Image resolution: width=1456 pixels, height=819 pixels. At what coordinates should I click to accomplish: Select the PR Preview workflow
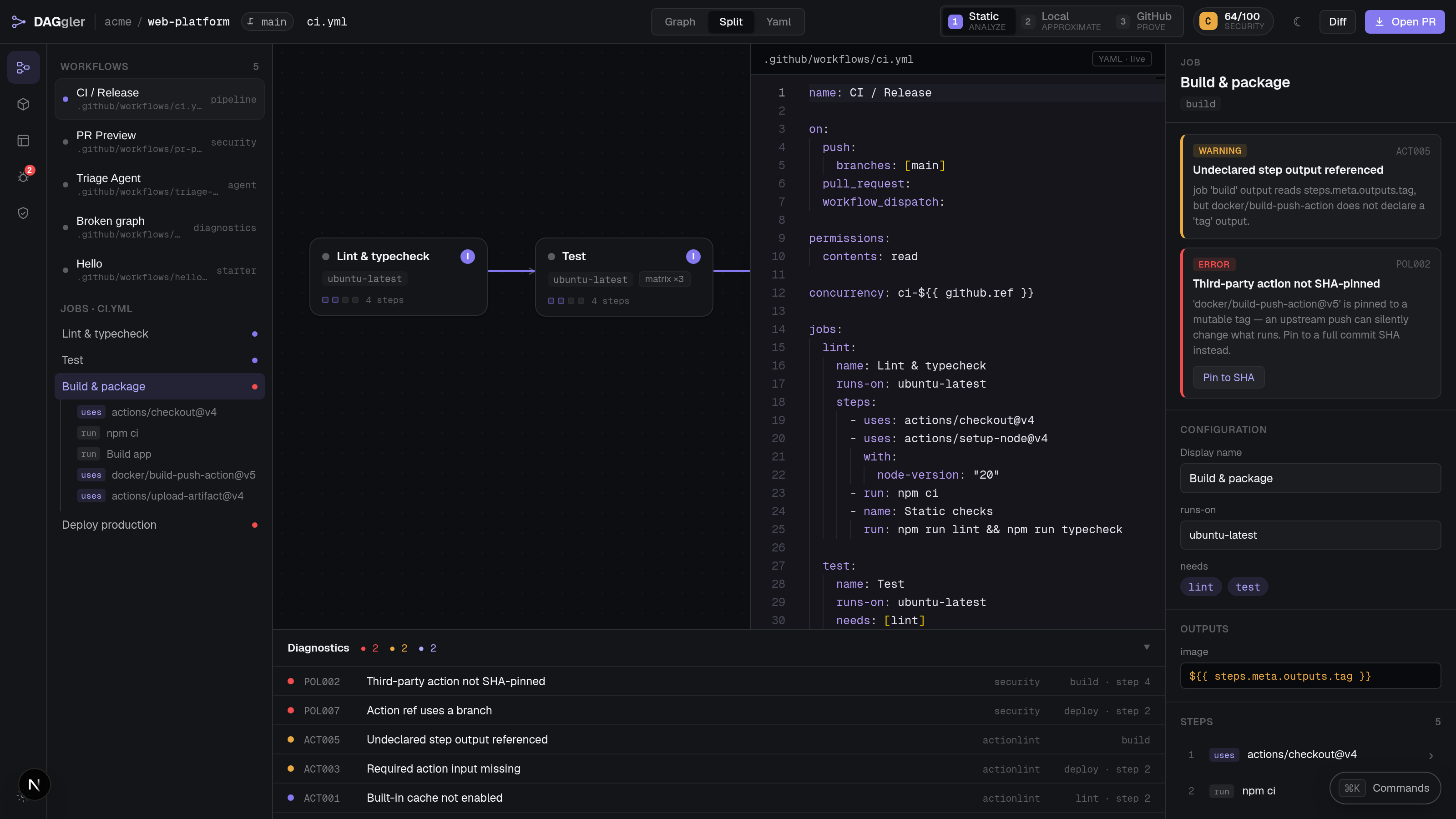point(159,142)
